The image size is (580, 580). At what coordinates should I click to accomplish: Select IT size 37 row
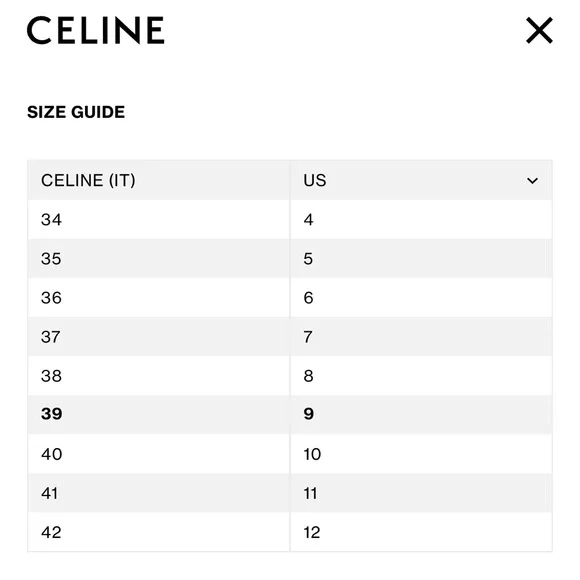click(290, 337)
